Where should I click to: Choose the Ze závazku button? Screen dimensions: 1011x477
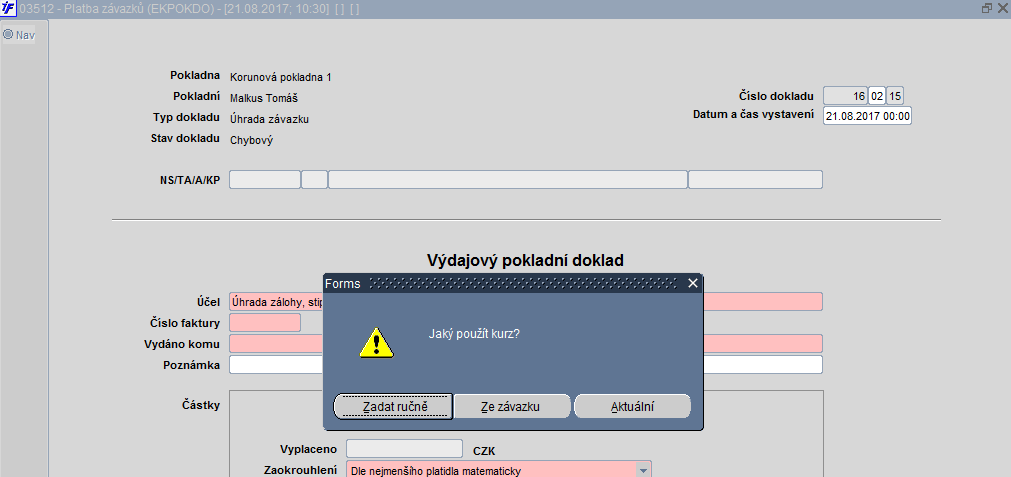click(x=512, y=407)
